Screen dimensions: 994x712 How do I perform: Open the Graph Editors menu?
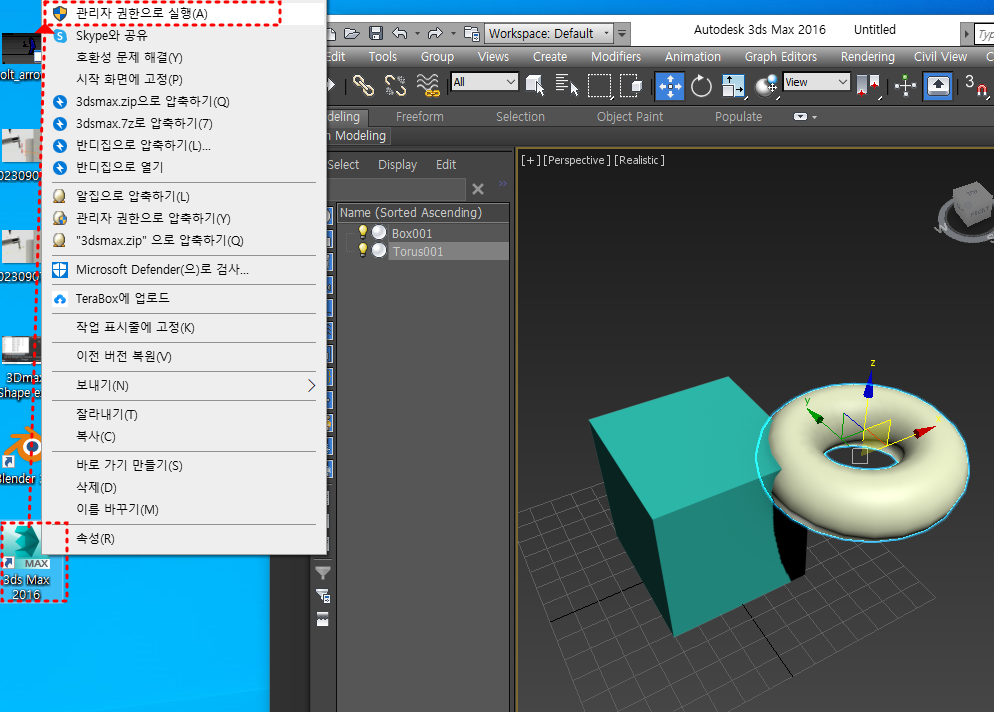pyautogui.click(x=780, y=56)
